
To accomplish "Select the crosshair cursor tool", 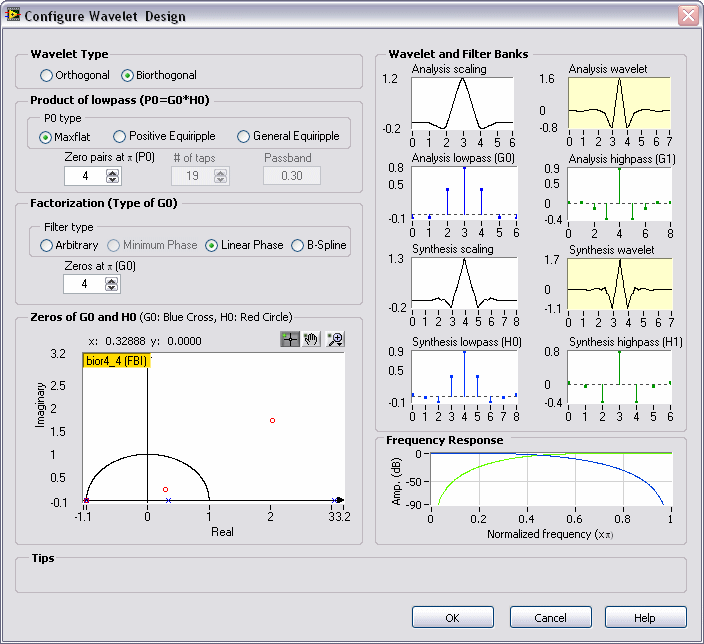I will point(290,339).
